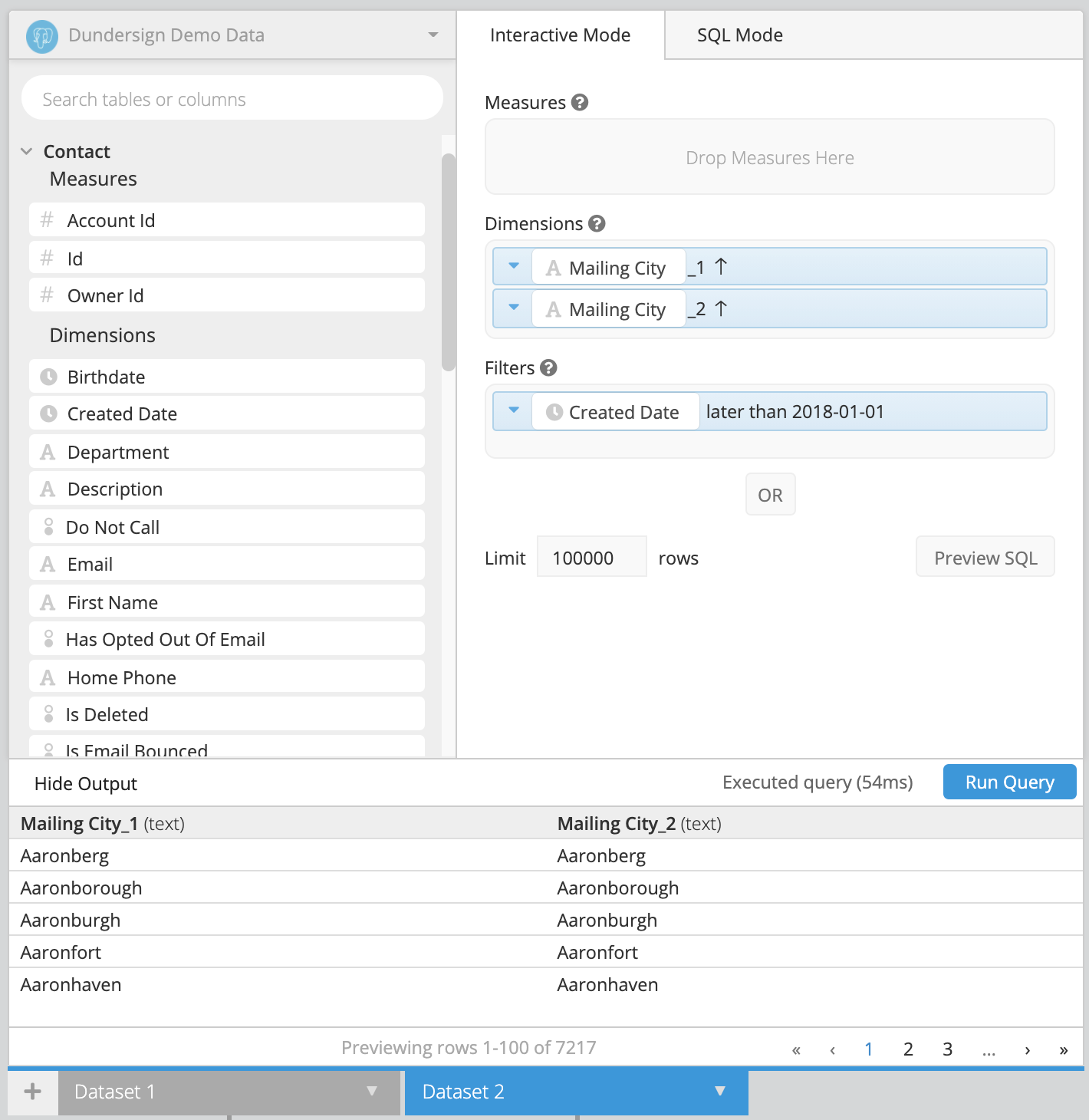
Task: Click the clock icon in Created Date filter
Action: (554, 412)
